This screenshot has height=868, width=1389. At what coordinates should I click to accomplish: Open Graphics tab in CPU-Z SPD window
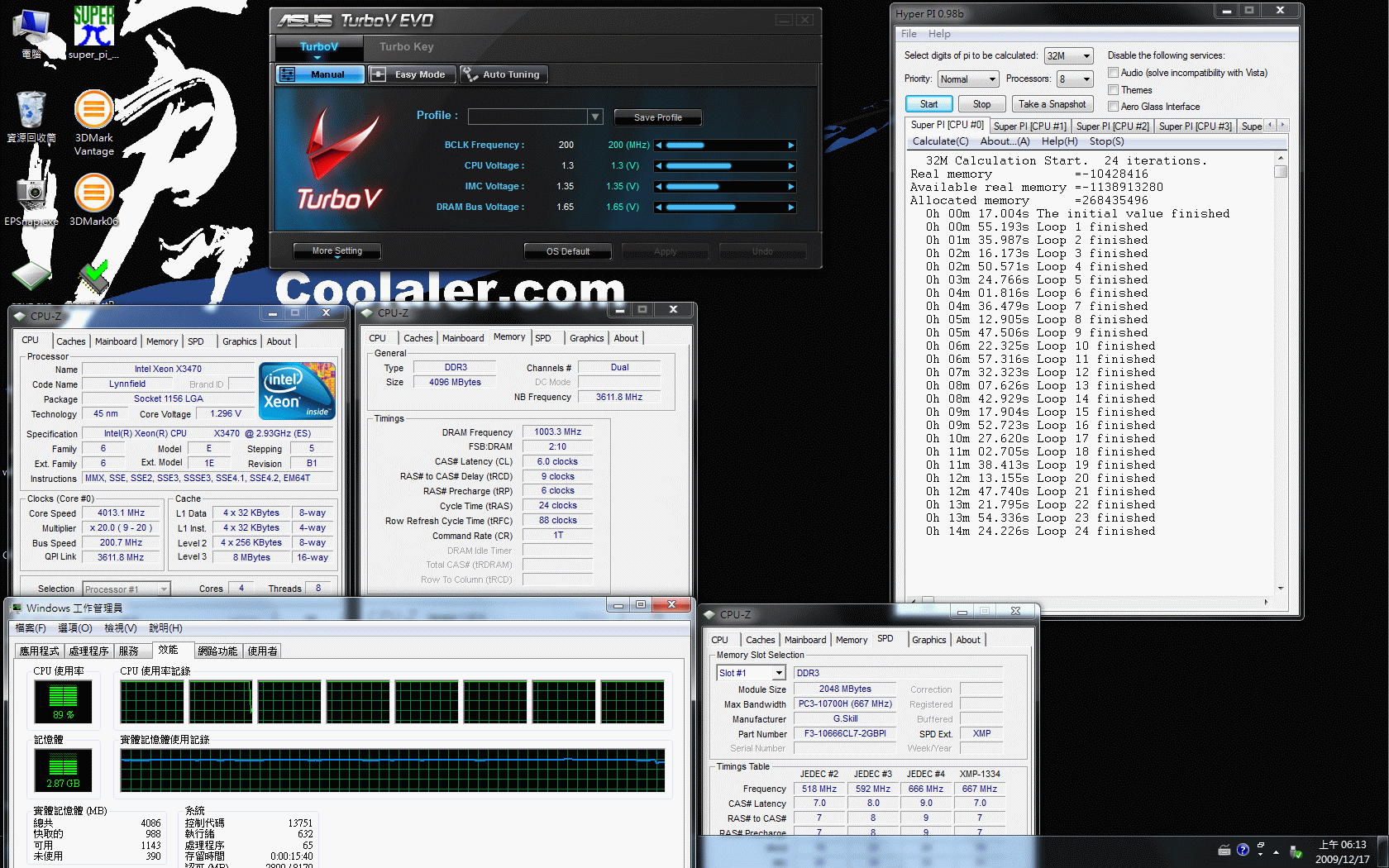pyautogui.click(x=928, y=640)
